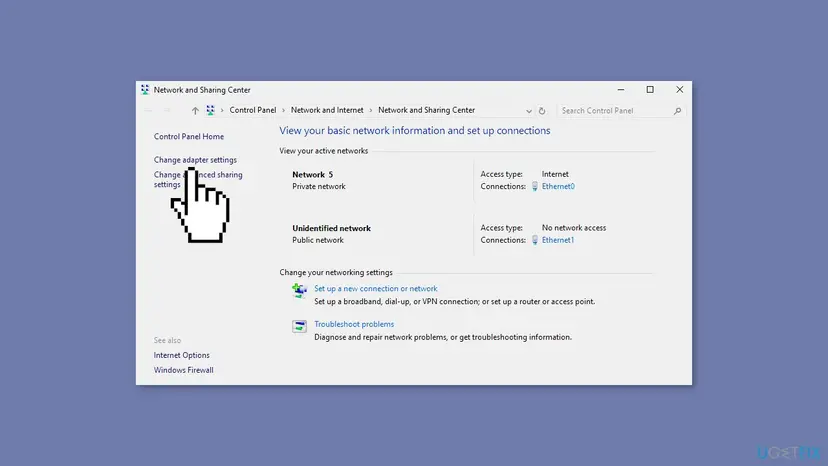Select Network and Sharing Center breadcrumb
Viewport: 828px width, 466px height.
pos(426,110)
